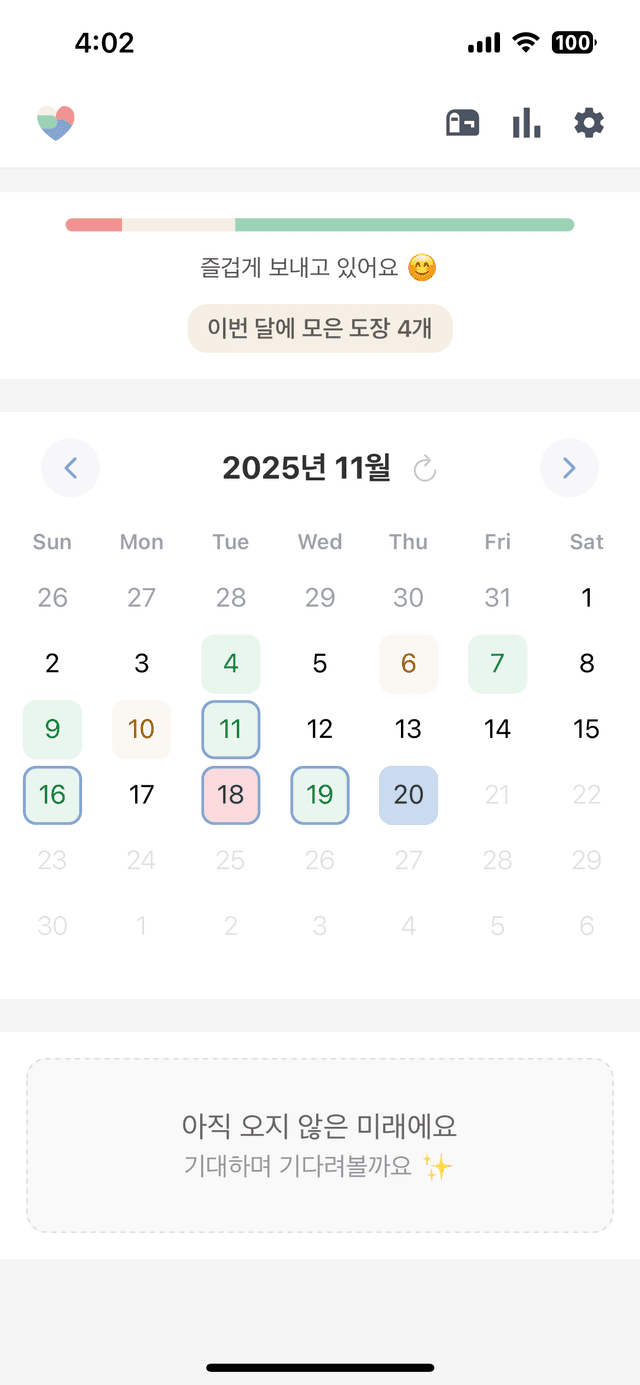Open the mailbox icon
Image resolution: width=640 pixels, height=1385 pixels.
click(x=462, y=123)
